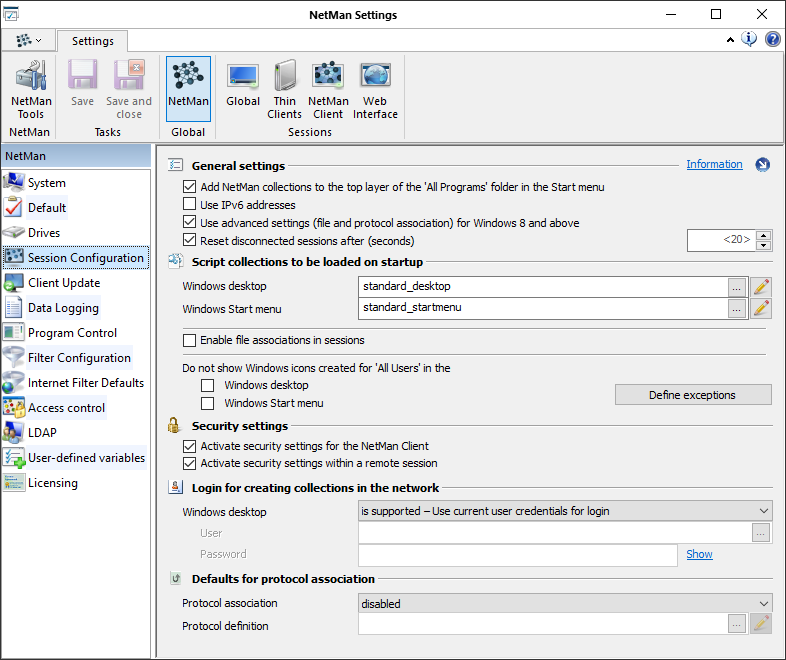Disable the Use IPv6 addresses checkbox

pyautogui.click(x=190, y=205)
